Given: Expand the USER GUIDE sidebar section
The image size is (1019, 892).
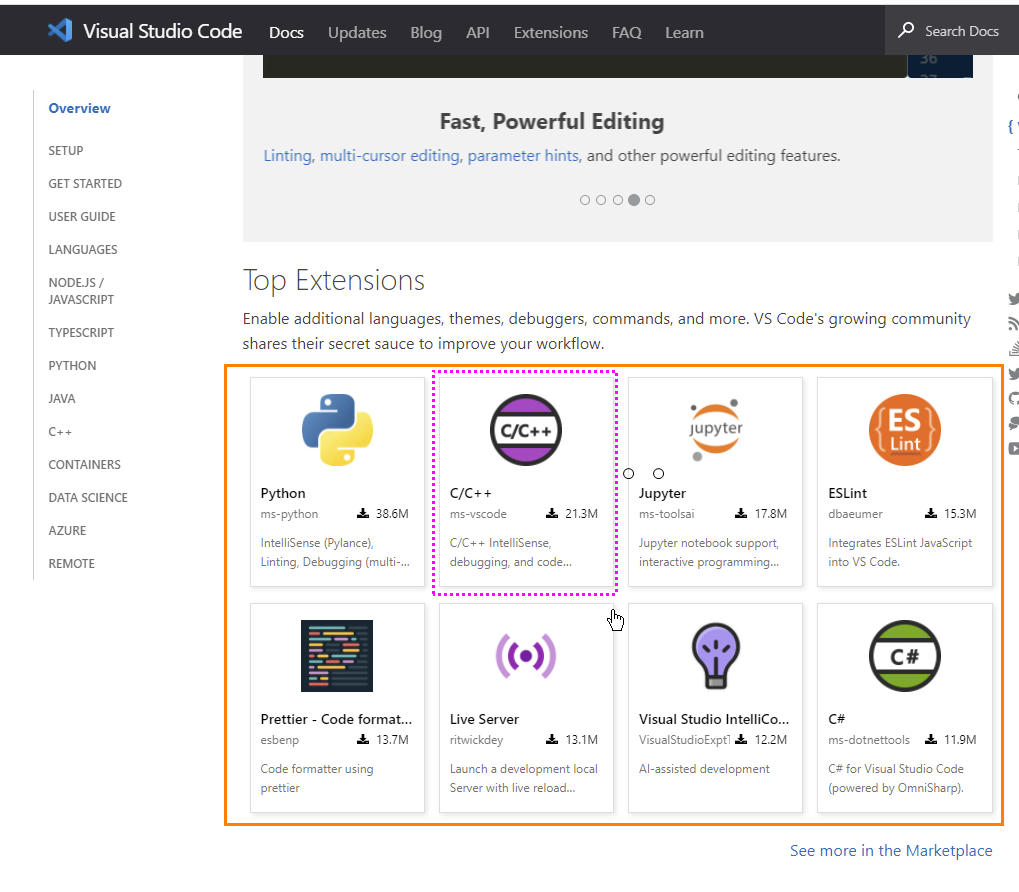Looking at the screenshot, I should 82,217.
